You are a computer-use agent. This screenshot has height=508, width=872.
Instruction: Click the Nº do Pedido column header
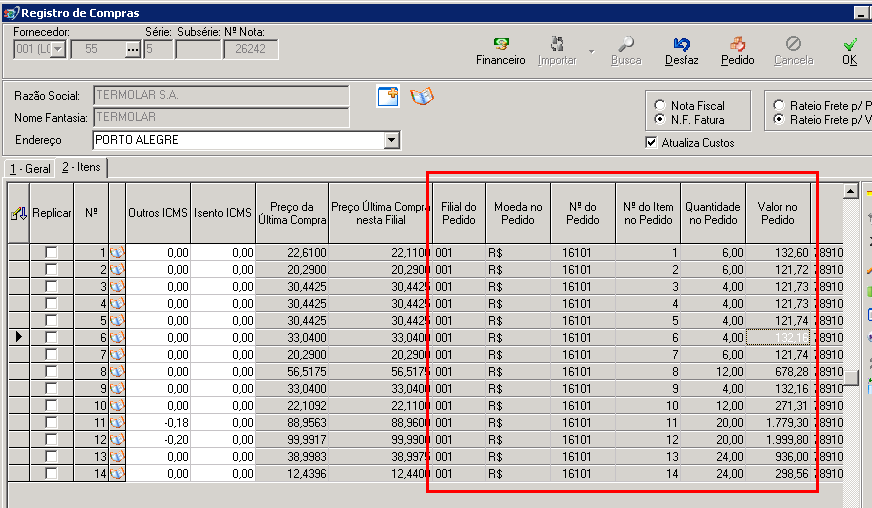pyautogui.click(x=583, y=213)
